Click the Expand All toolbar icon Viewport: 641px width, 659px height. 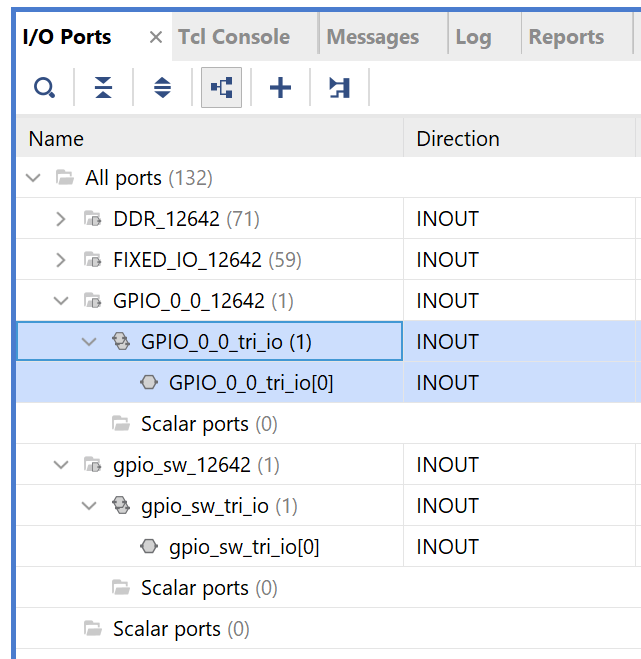(x=162, y=87)
